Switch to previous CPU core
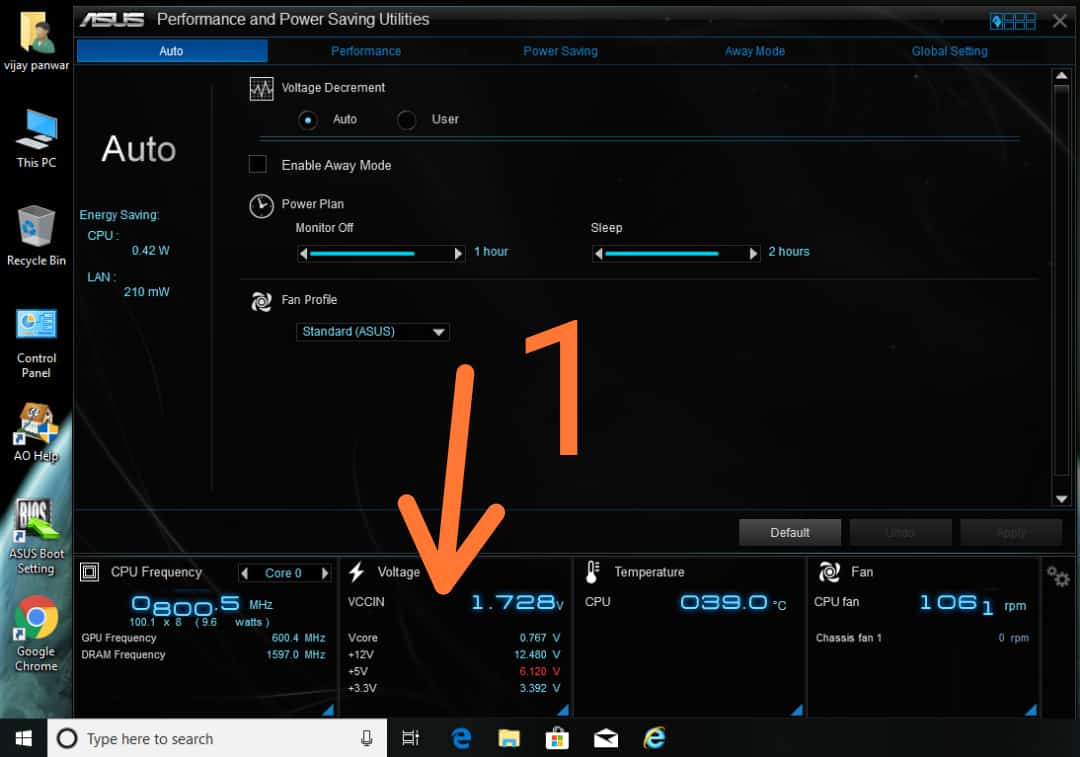The width and height of the screenshot is (1080, 757). (x=245, y=573)
